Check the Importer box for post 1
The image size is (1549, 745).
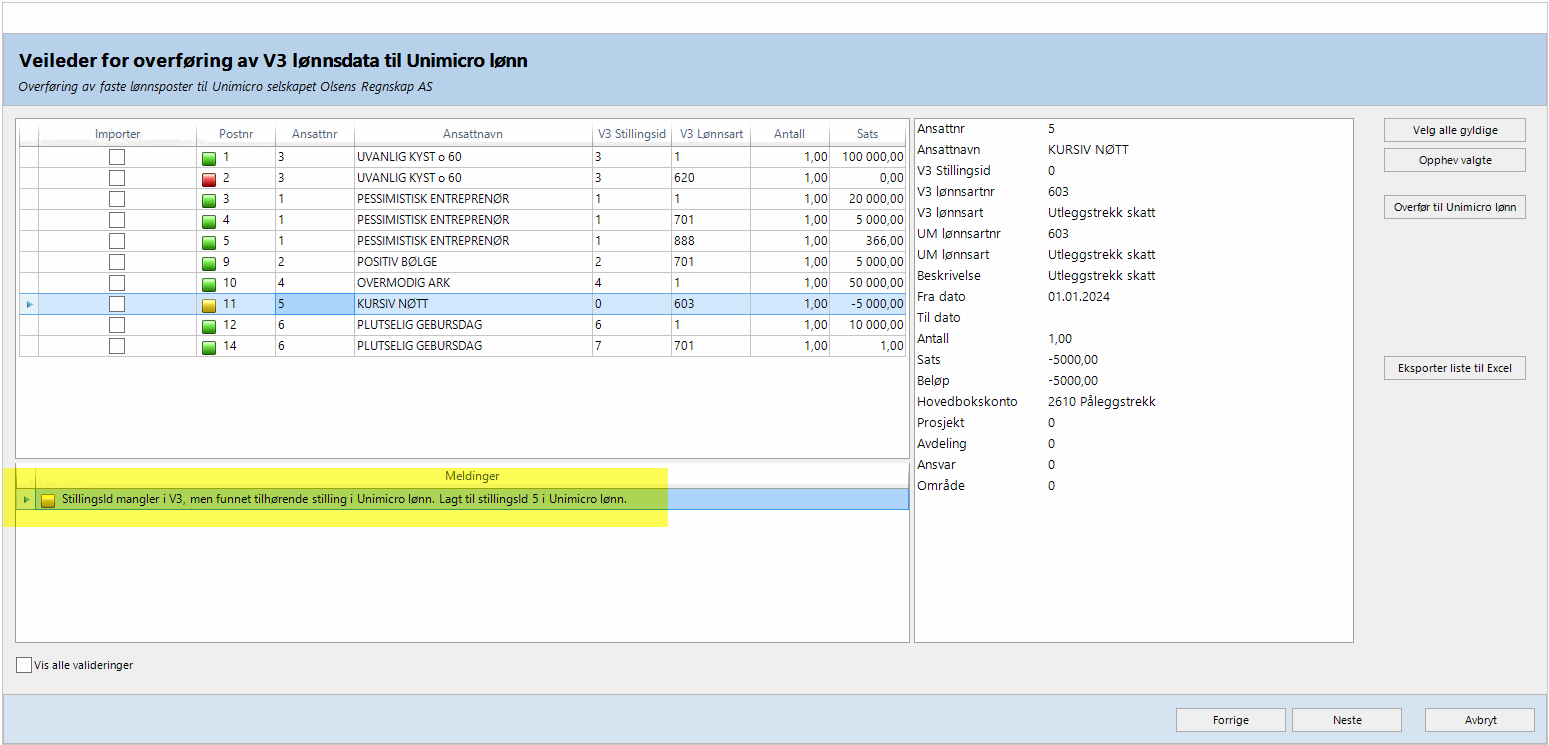pyautogui.click(x=117, y=157)
